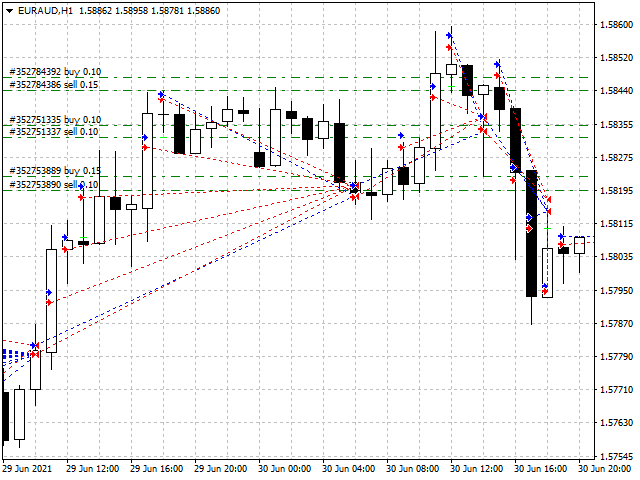Viewport: 640px width, 480px height.
Task: Click the close price value 1.58860
Action: pyautogui.click(x=203, y=11)
